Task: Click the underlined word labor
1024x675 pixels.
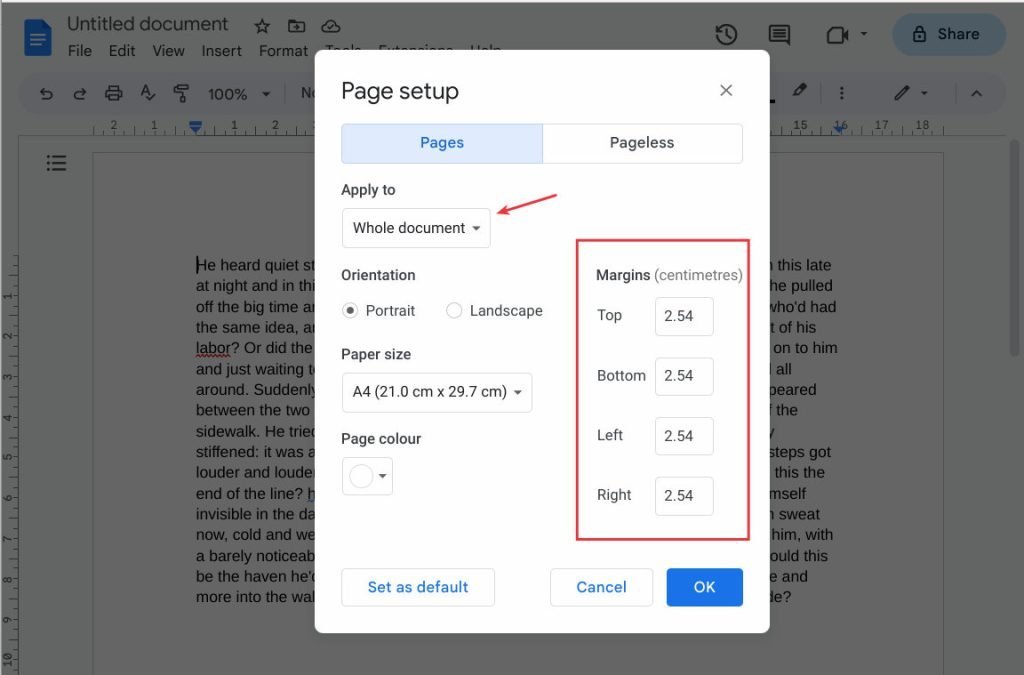Action: coord(213,348)
